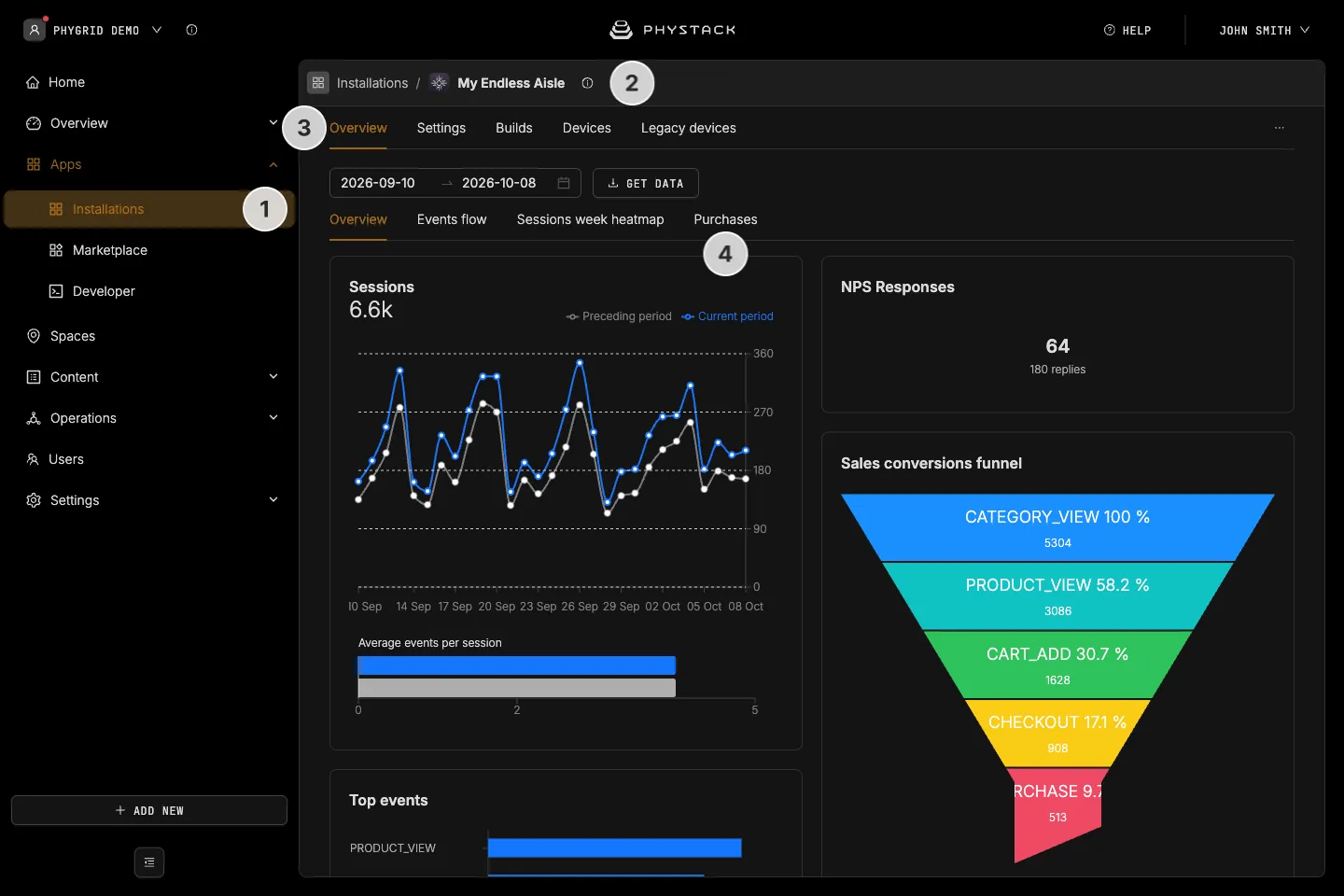Collapse the Apps sidebar section
Screen dimensions: 1344x896
point(273,164)
